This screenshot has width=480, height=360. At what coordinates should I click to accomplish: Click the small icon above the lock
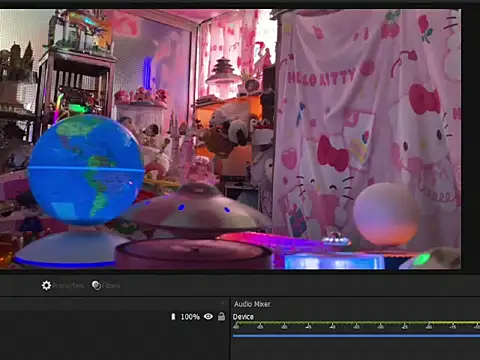click(223, 303)
